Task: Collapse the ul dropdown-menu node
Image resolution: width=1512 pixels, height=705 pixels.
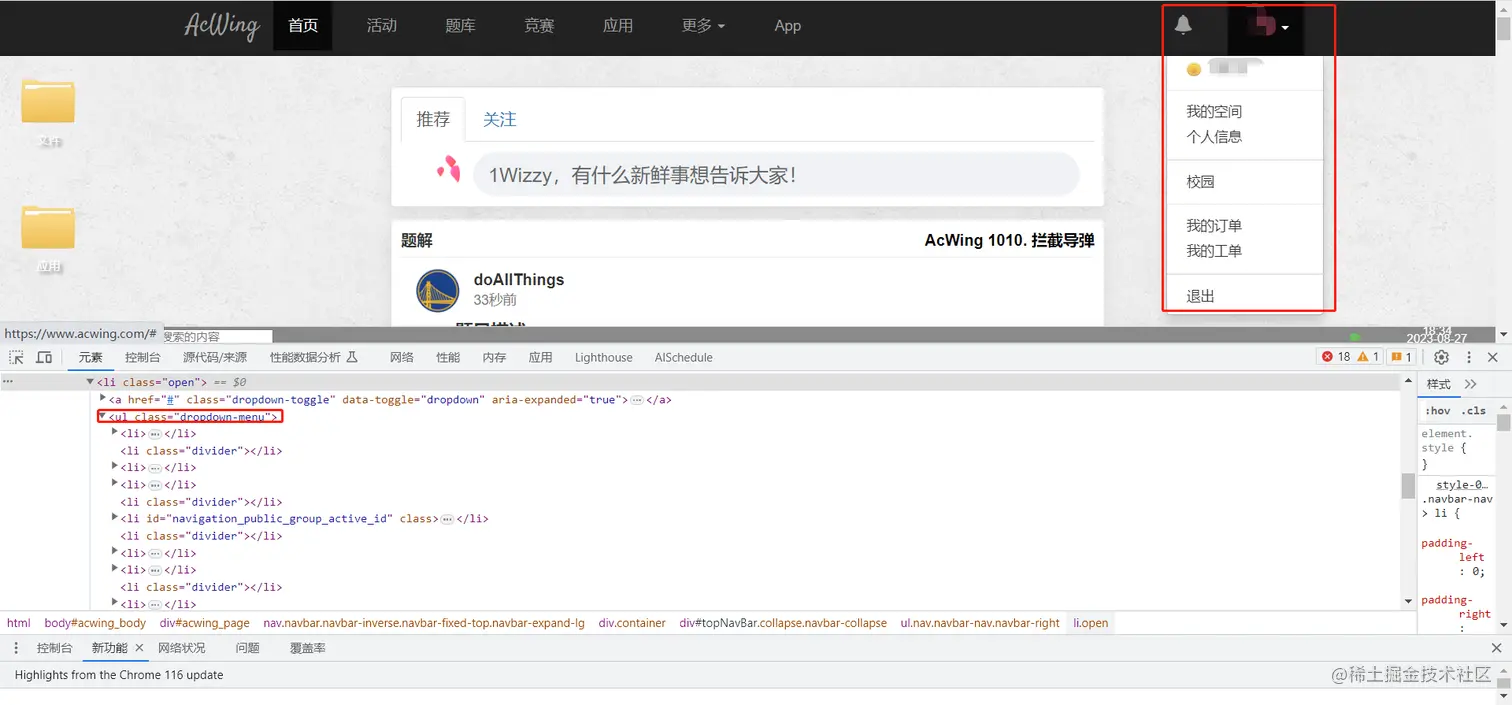Action: 102,416
